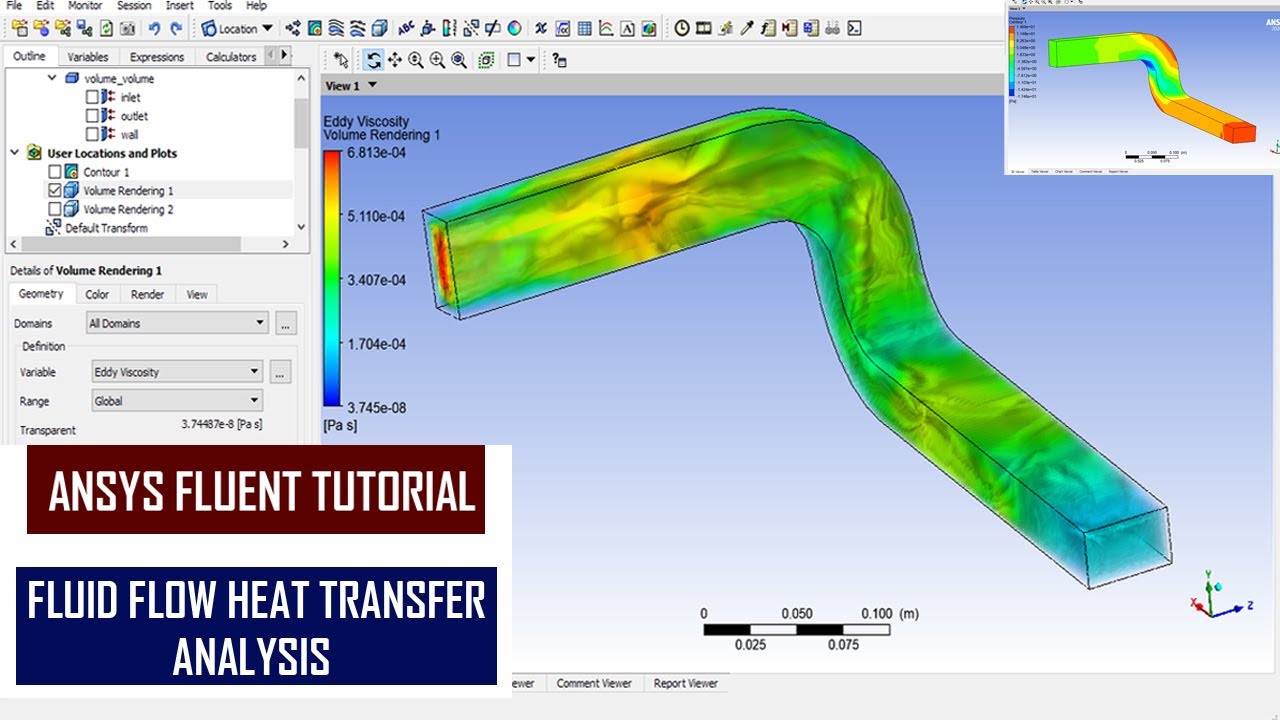
Task: Open the Timestep Selector clock icon
Action: (682, 29)
